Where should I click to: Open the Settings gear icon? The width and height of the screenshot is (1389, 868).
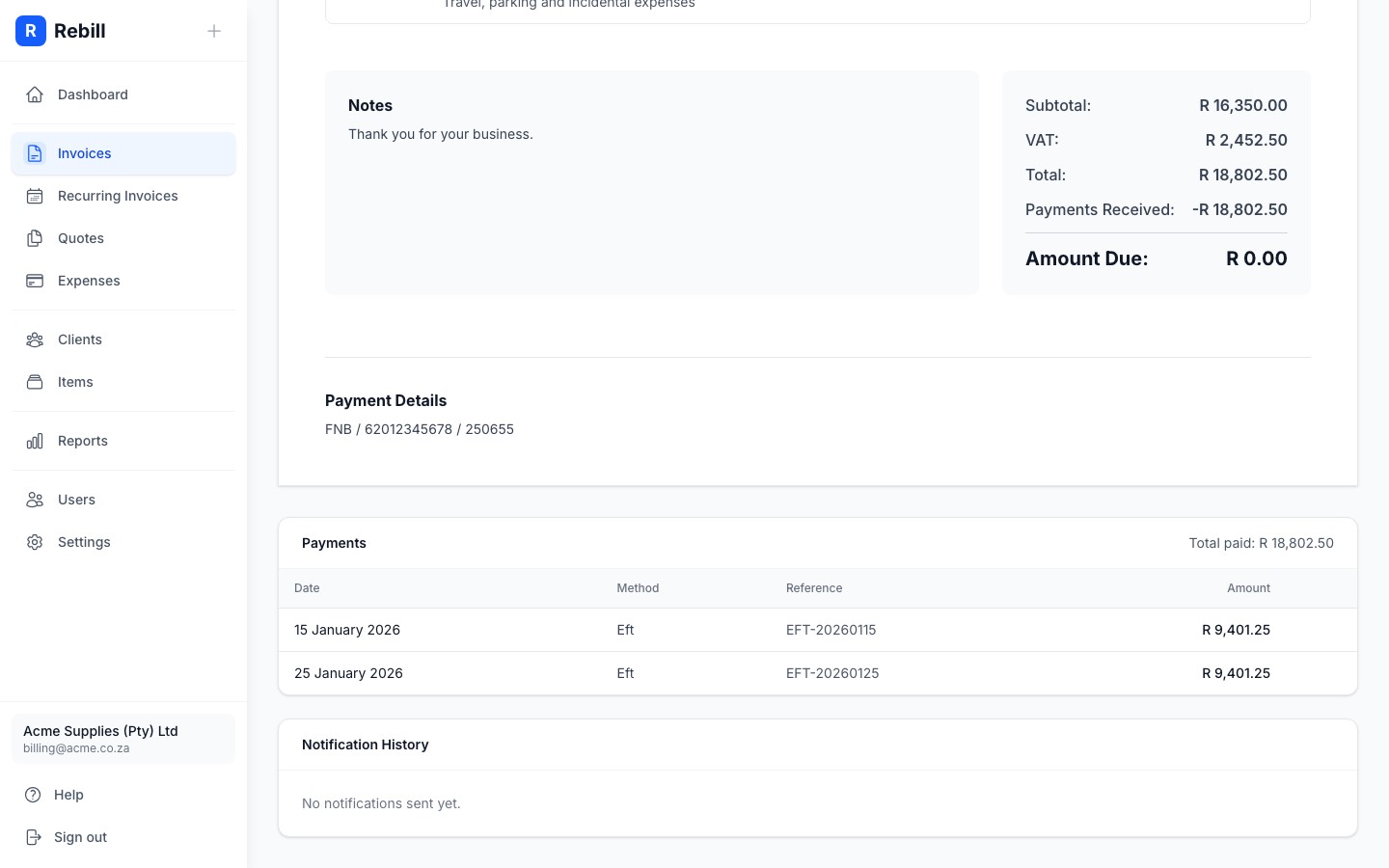point(35,542)
